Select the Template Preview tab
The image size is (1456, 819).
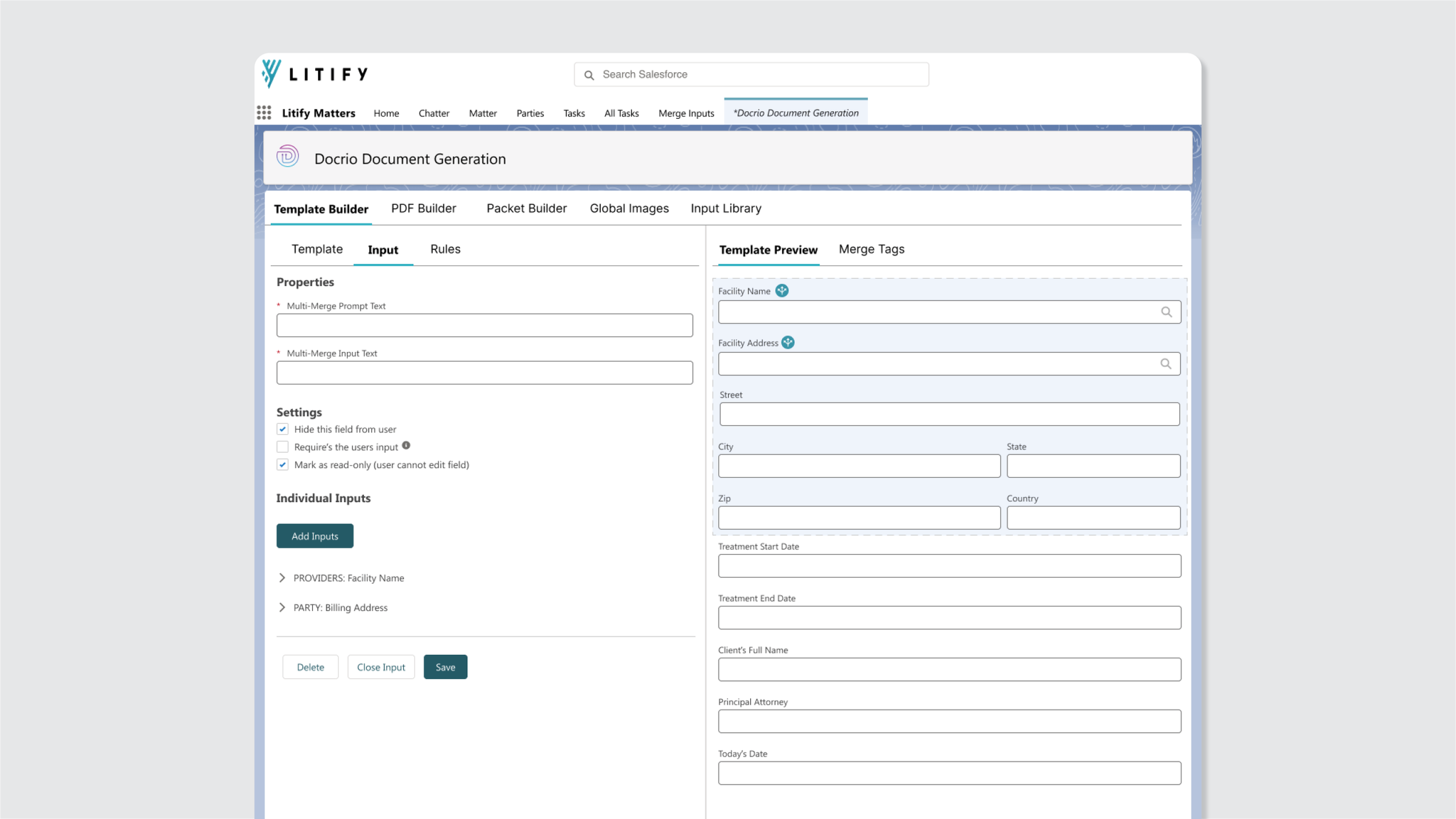tap(768, 250)
